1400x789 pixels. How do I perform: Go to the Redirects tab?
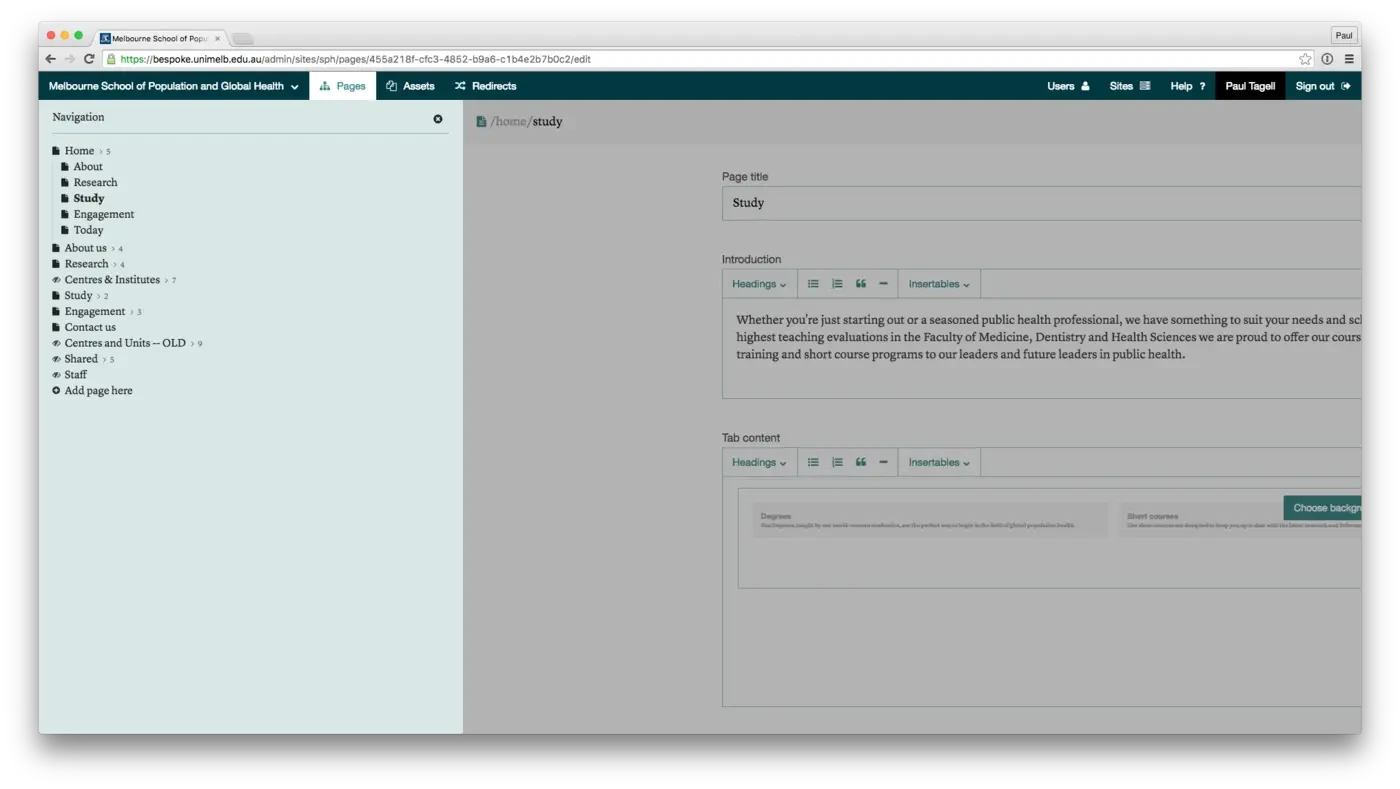[x=485, y=86]
